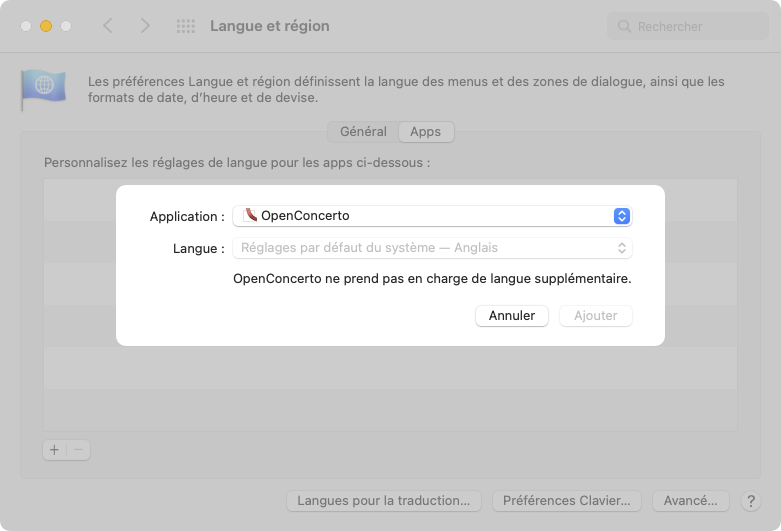The width and height of the screenshot is (781, 531).
Task: Click the OpenConcerto app icon
Action: click(250, 216)
